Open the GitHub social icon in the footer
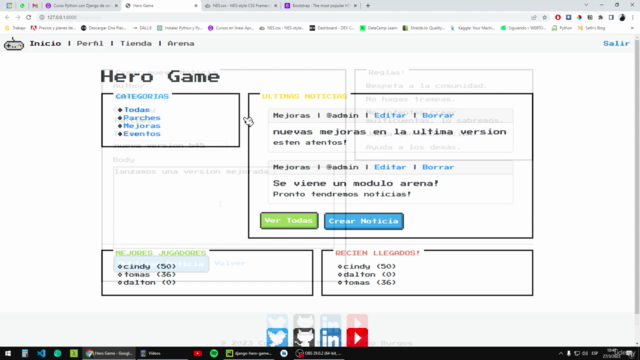The image size is (640, 360). click(x=304, y=338)
